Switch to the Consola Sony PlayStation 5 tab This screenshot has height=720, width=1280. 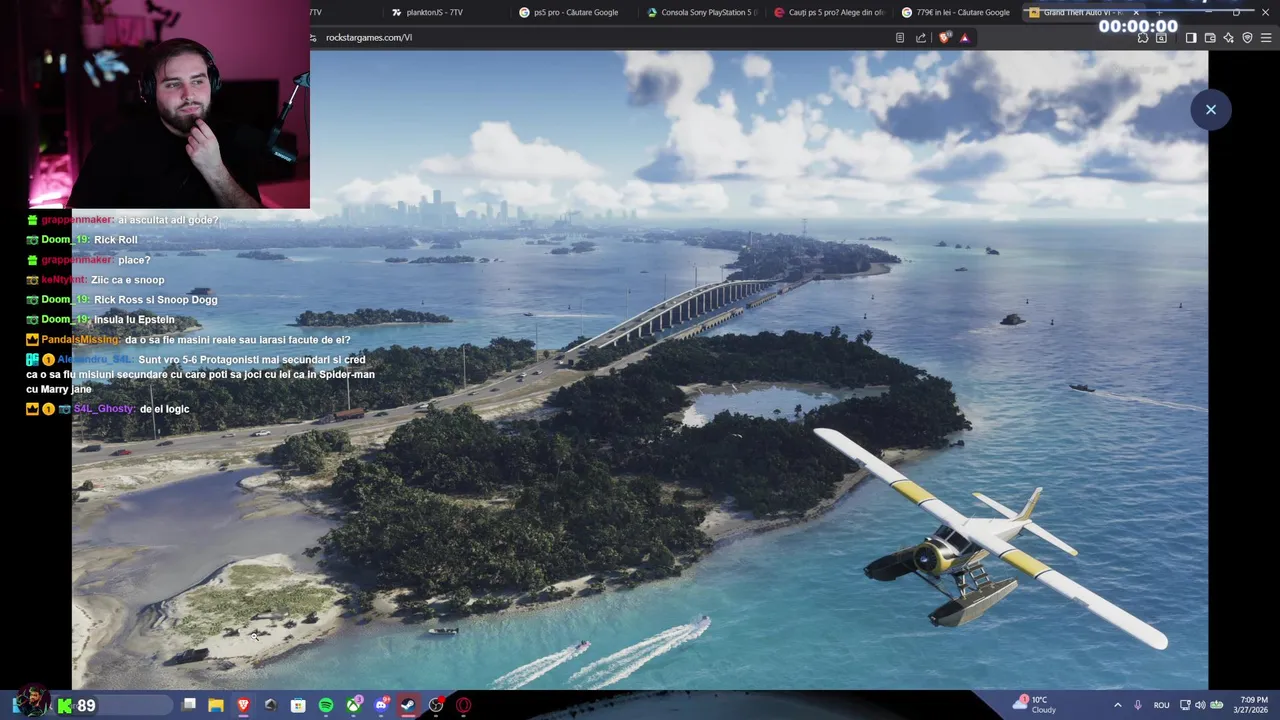[x=703, y=12]
